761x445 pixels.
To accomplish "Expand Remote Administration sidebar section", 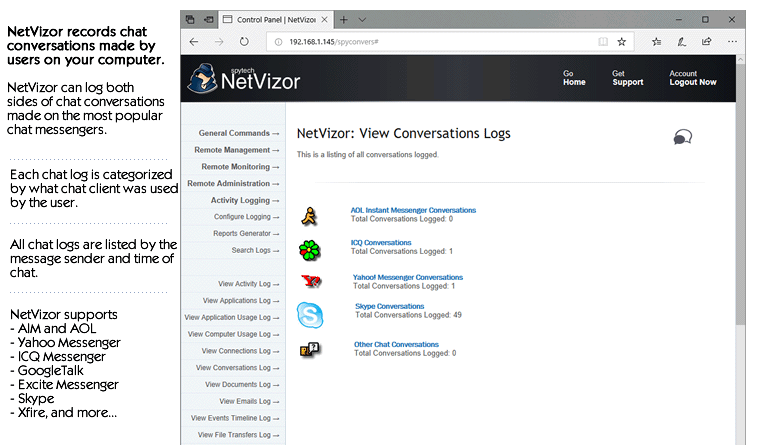I will 233,183.
